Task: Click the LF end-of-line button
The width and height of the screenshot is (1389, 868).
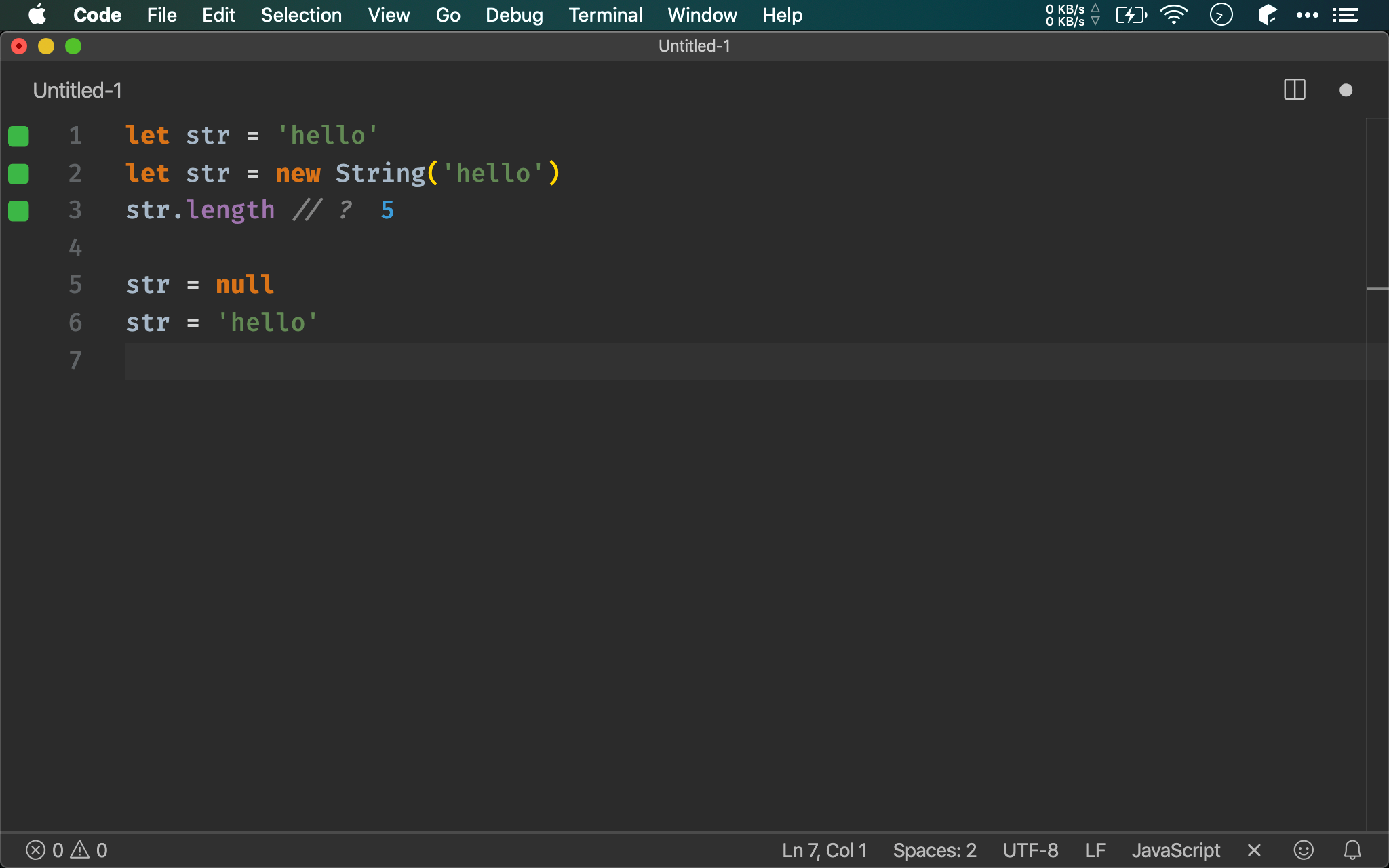Action: click(1095, 850)
